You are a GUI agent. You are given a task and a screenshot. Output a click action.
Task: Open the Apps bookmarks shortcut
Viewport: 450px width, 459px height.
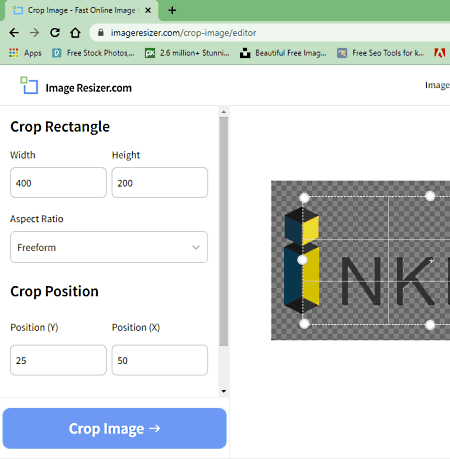[25, 53]
